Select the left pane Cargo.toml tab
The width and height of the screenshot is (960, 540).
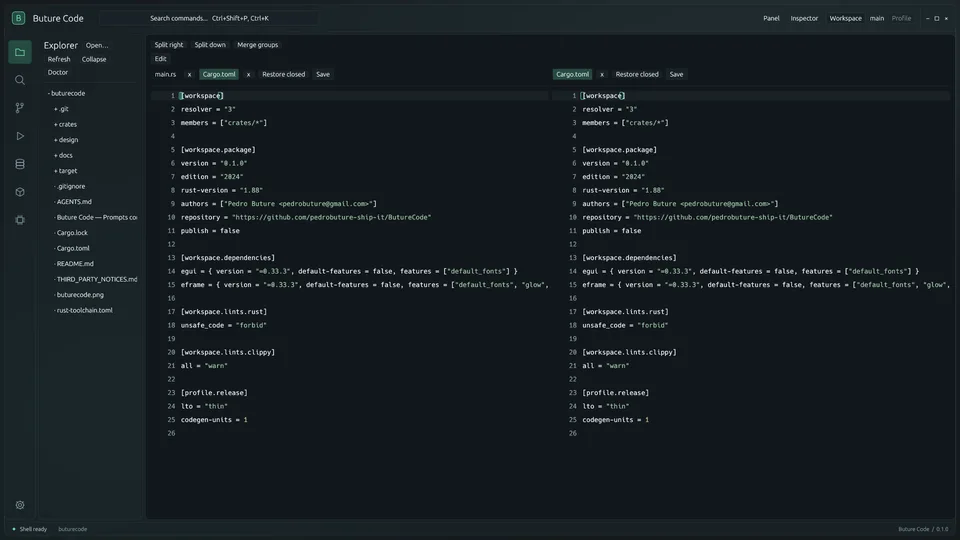pos(219,74)
